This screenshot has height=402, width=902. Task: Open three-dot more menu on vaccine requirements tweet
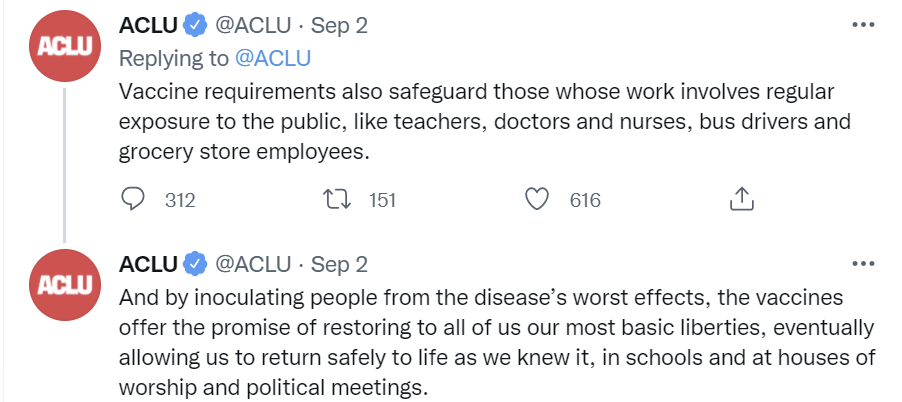(863, 25)
